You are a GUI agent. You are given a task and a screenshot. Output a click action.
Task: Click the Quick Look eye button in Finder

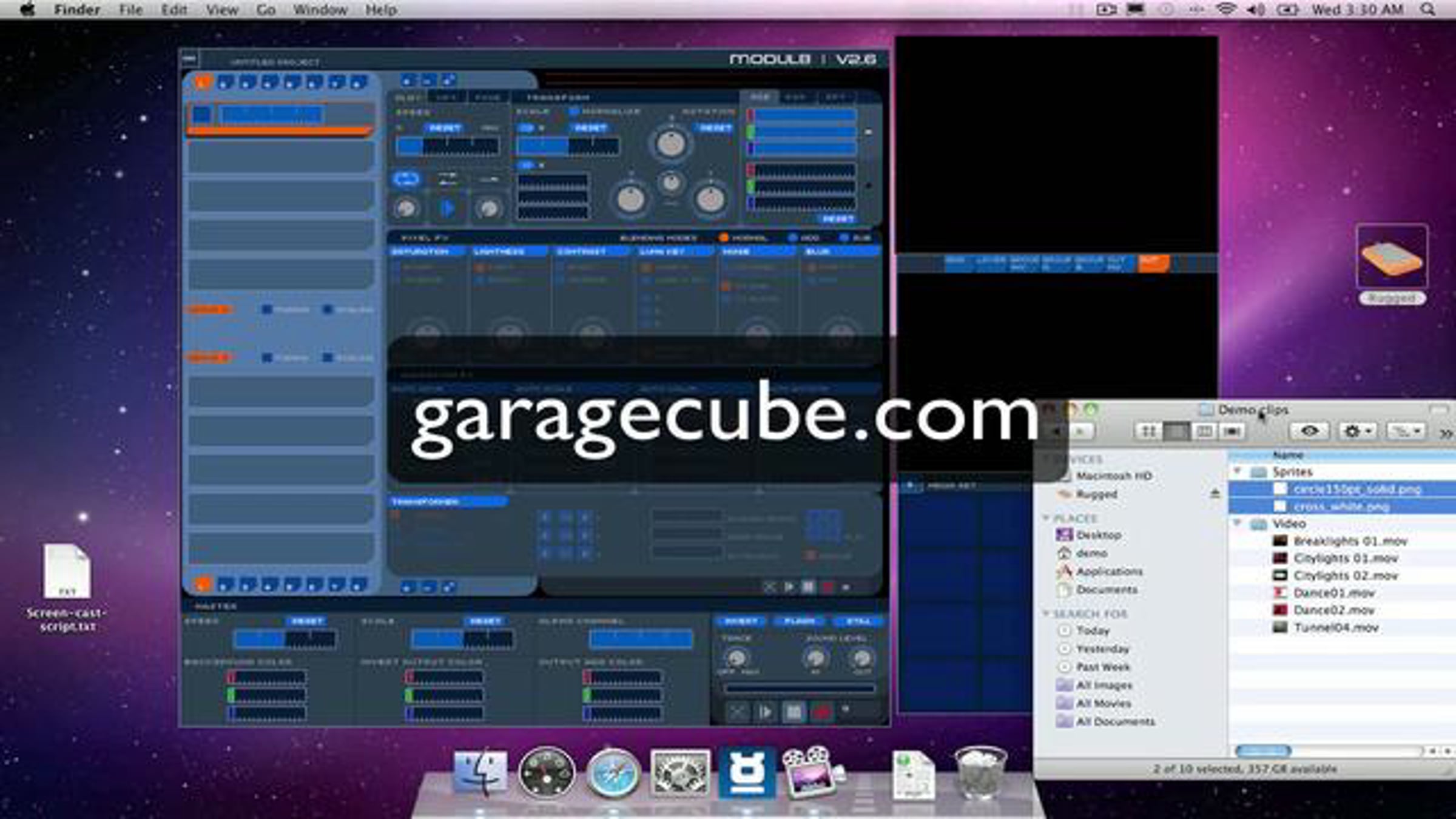[1309, 431]
